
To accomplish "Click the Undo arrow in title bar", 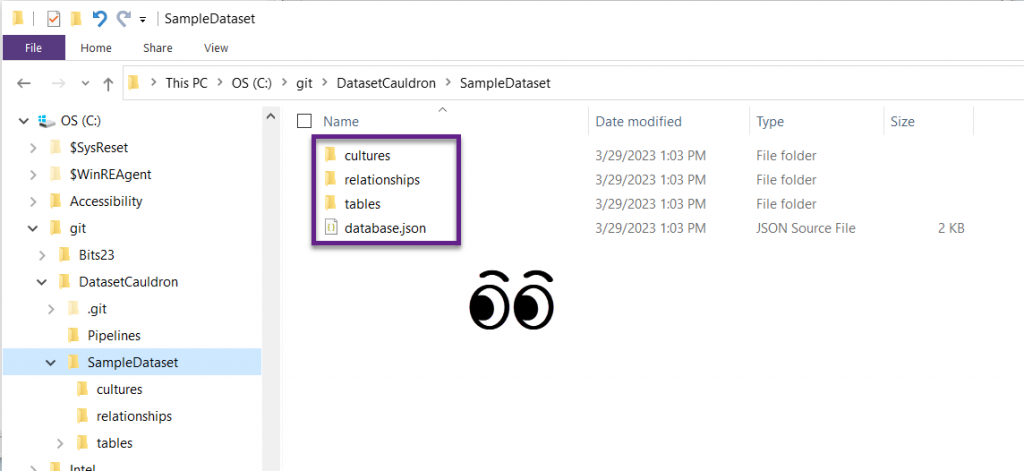I will (x=100, y=19).
